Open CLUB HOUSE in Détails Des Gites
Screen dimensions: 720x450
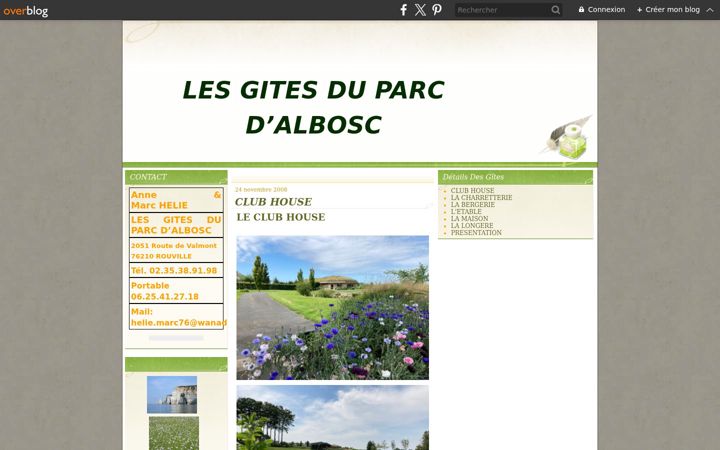pos(472,191)
